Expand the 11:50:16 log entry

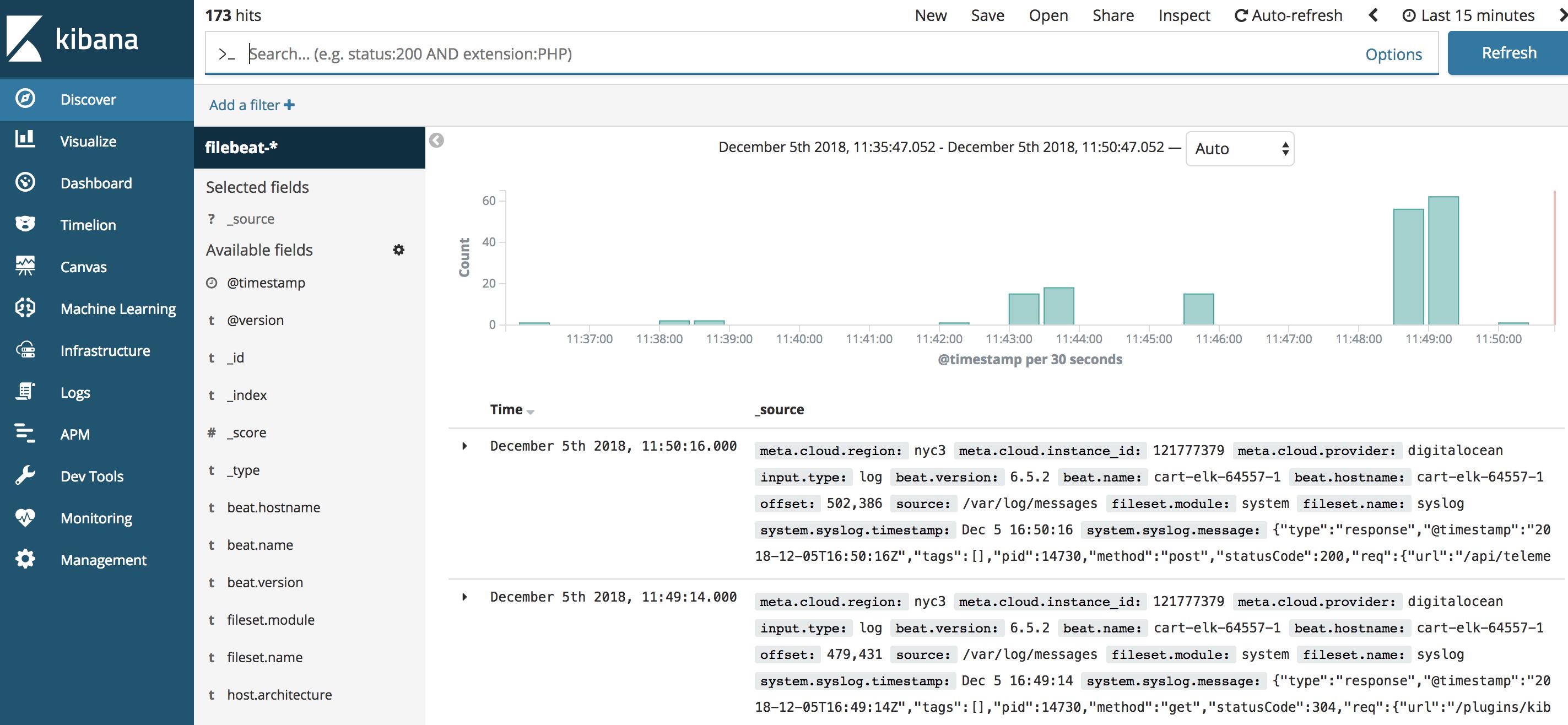point(464,446)
